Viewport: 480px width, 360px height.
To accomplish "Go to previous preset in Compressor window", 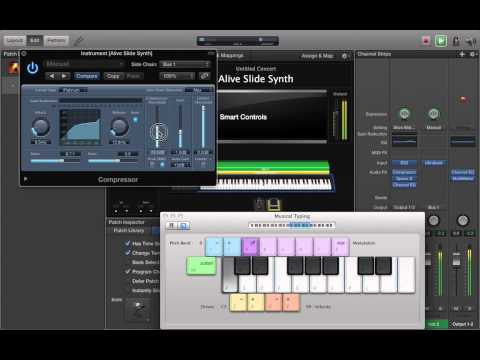I will click(x=51, y=76).
